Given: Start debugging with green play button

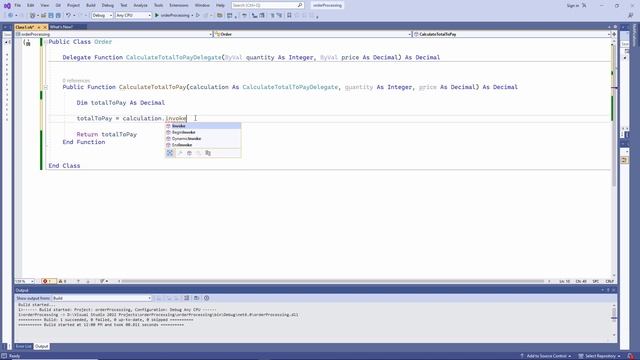Looking at the screenshot, I should pos(156,16).
